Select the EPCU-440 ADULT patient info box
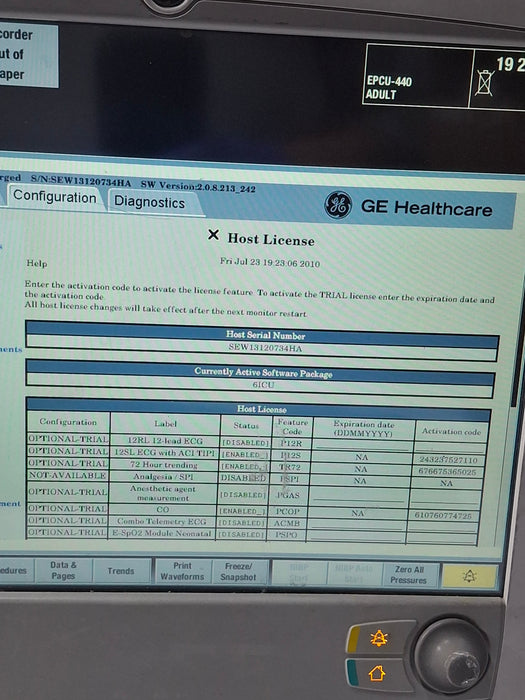 pyautogui.click(x=417, y=75)
